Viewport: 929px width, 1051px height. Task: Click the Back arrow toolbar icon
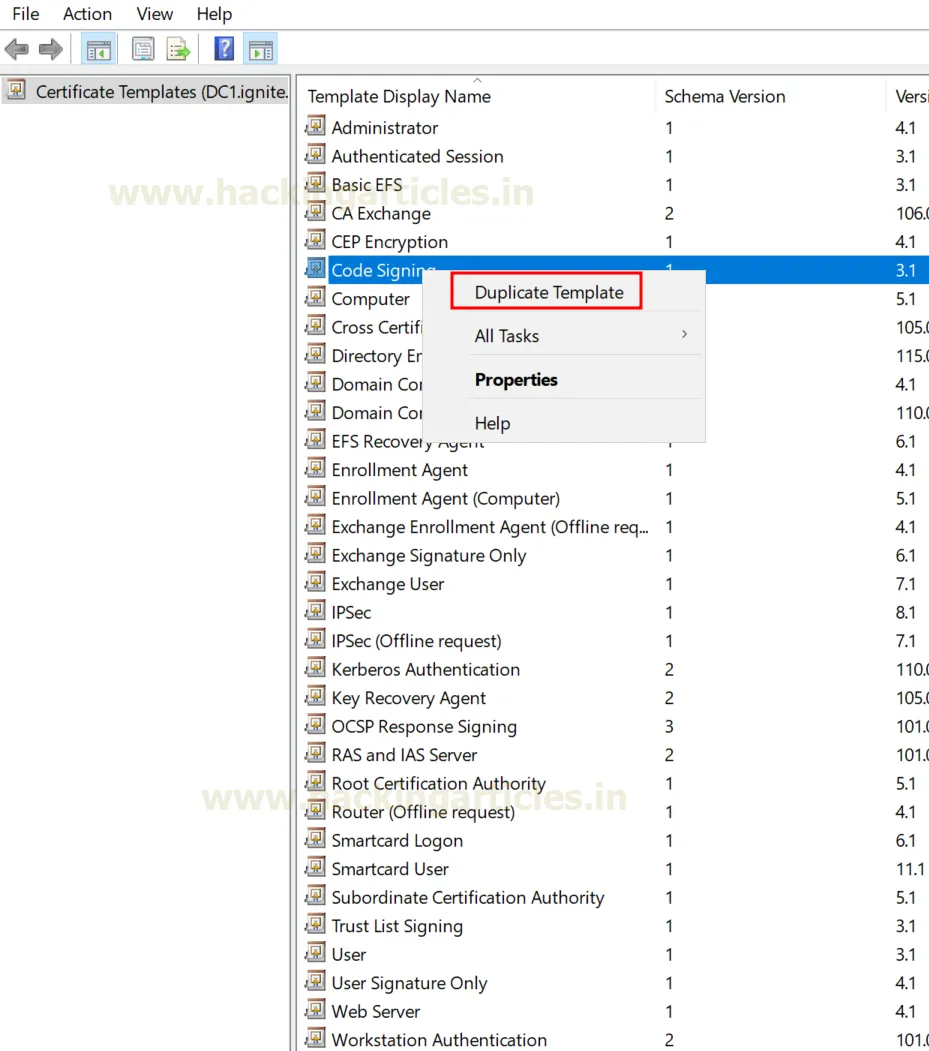(x=17, y=49)
